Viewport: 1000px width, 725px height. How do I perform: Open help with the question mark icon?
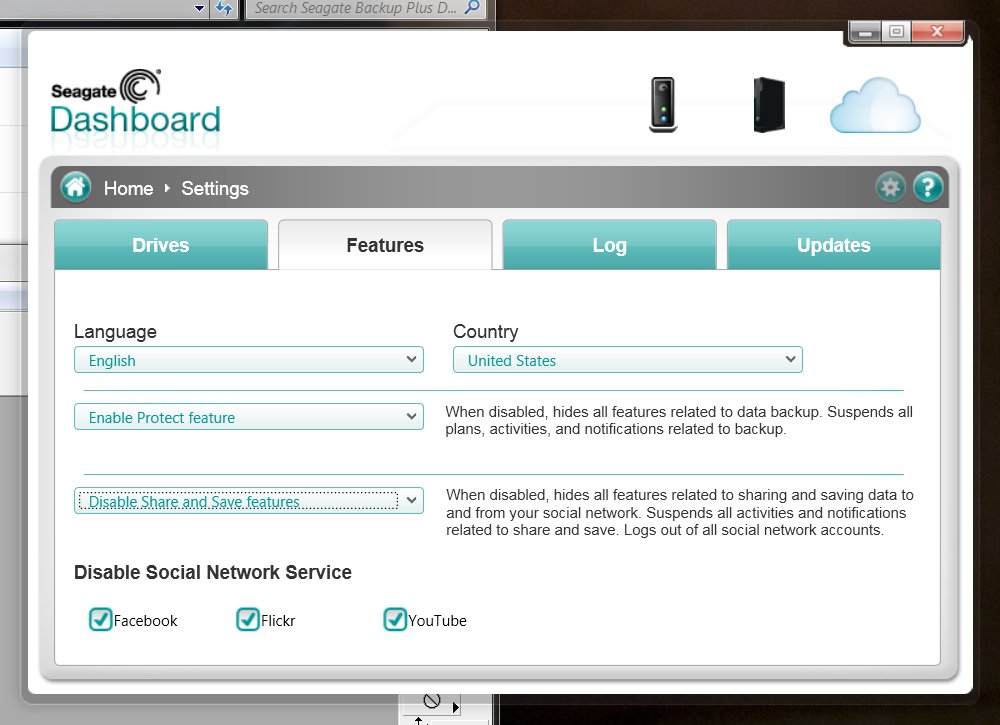click(x=928, y=187)
